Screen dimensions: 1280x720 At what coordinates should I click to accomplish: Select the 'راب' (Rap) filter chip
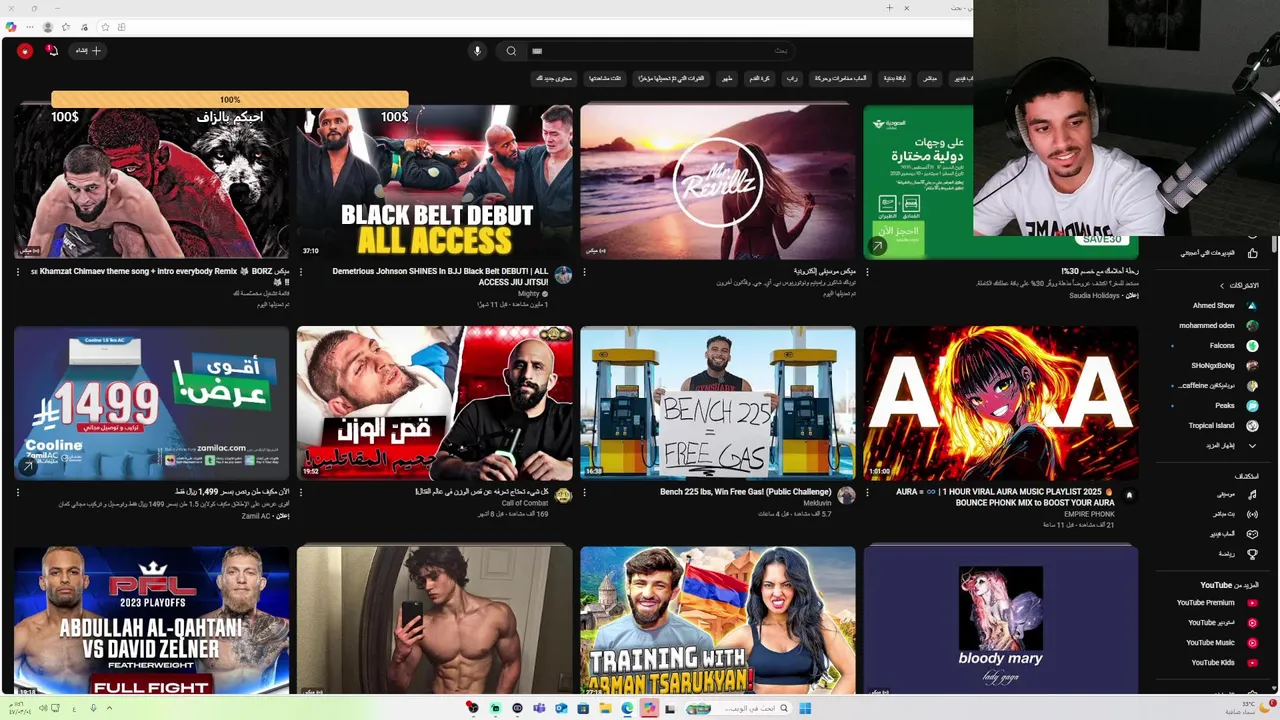click(x=792, y=78)
